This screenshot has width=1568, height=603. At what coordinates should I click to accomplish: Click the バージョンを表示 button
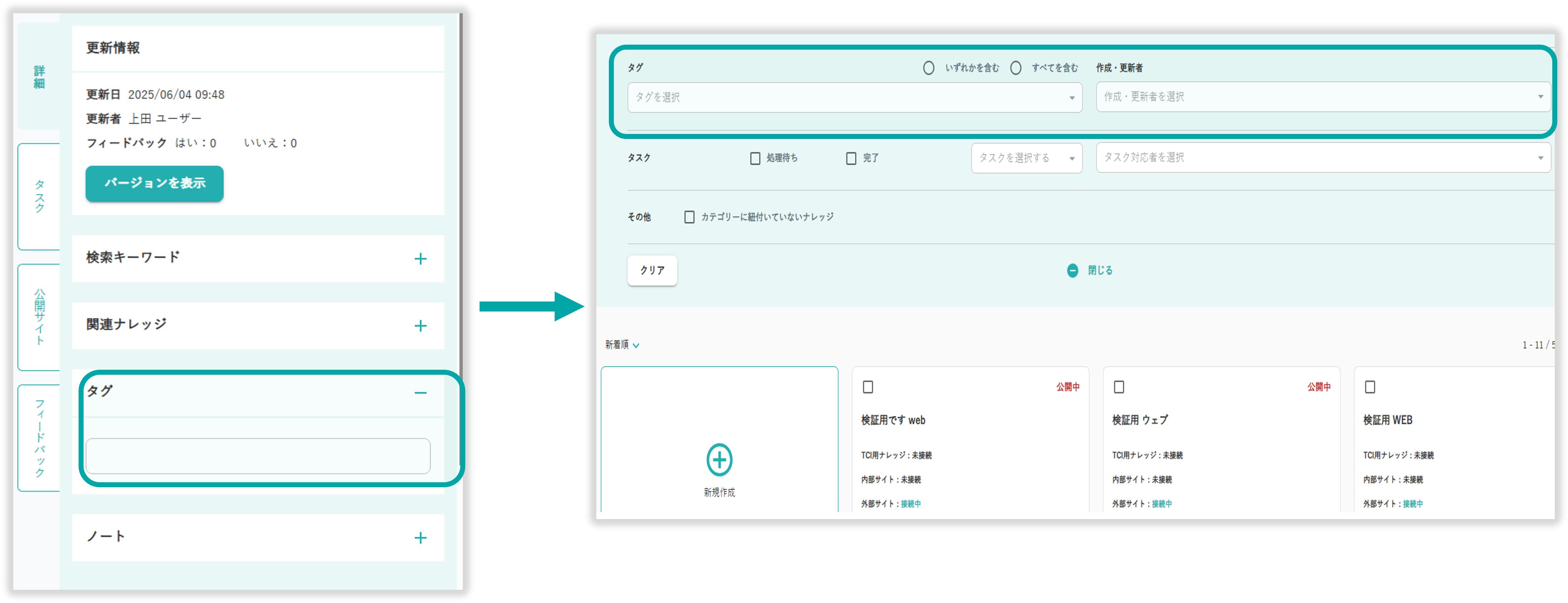pos(155,183)
